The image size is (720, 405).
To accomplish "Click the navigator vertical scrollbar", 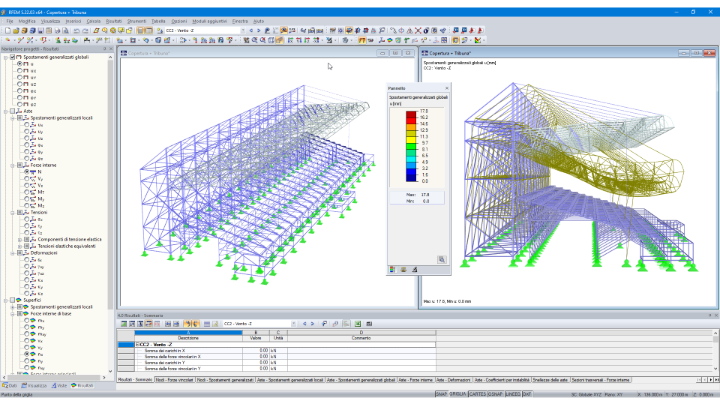I will coord(110,184).
